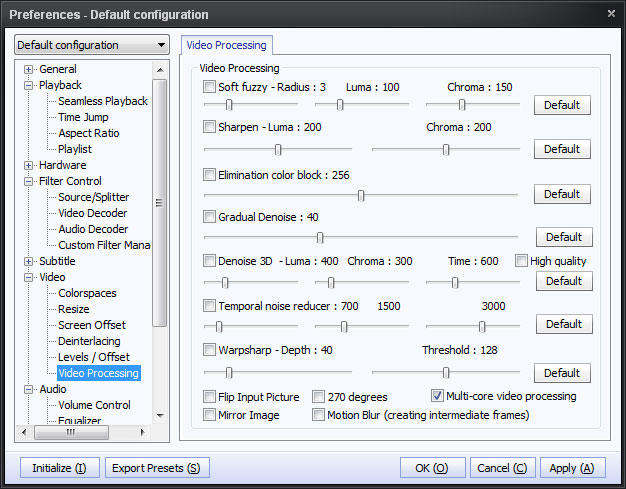Open Custom Filter Manager item

click(104, 245)
